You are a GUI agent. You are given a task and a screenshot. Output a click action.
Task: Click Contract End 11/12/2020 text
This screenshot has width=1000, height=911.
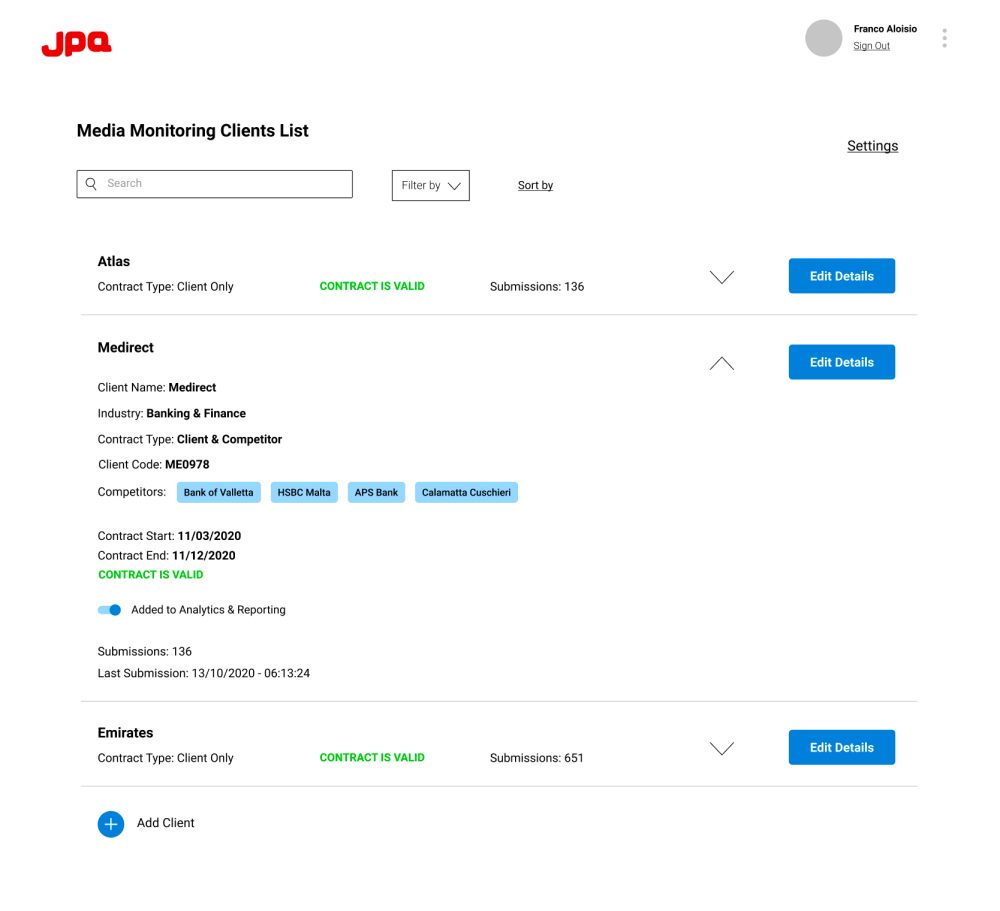[166, 556]
